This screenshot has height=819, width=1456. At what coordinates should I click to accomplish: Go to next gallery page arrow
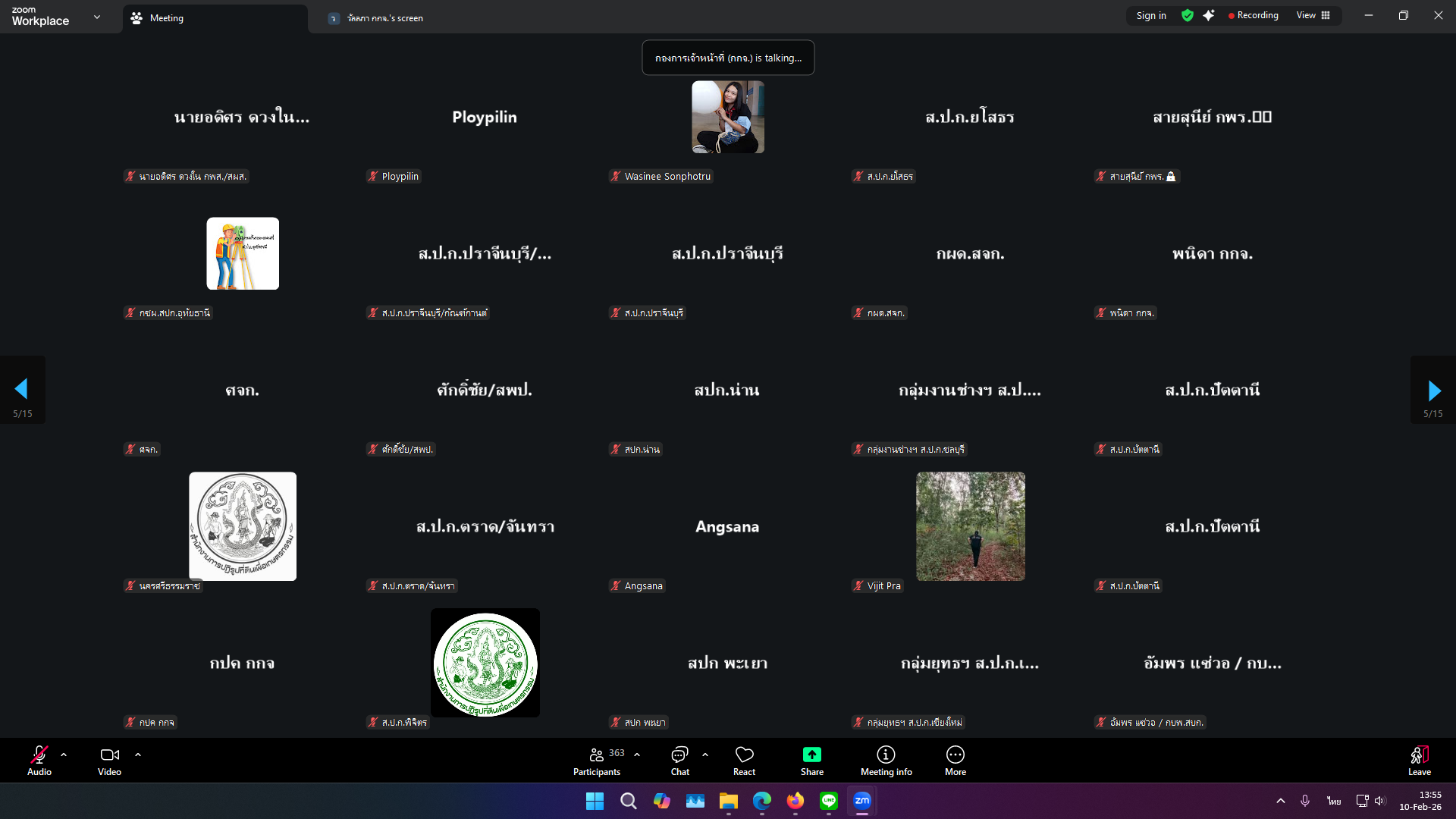[x=1433, y=390]
